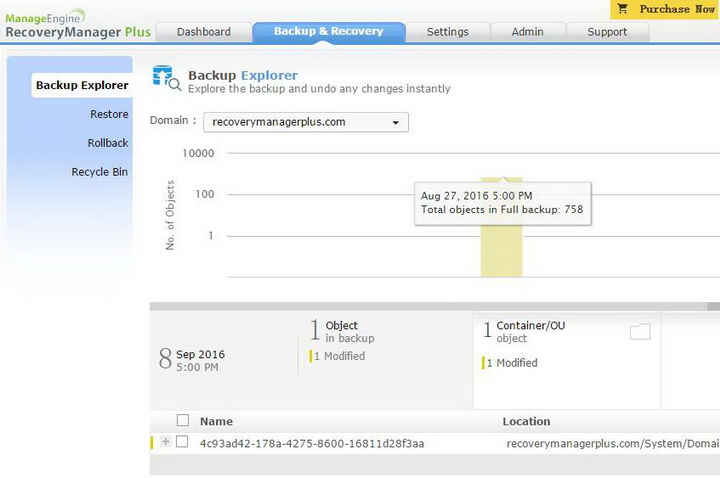This screenshot has height=478, width=720.
Task: Click the Name column header
Action: pyautogui.click(x=216, y=421)
